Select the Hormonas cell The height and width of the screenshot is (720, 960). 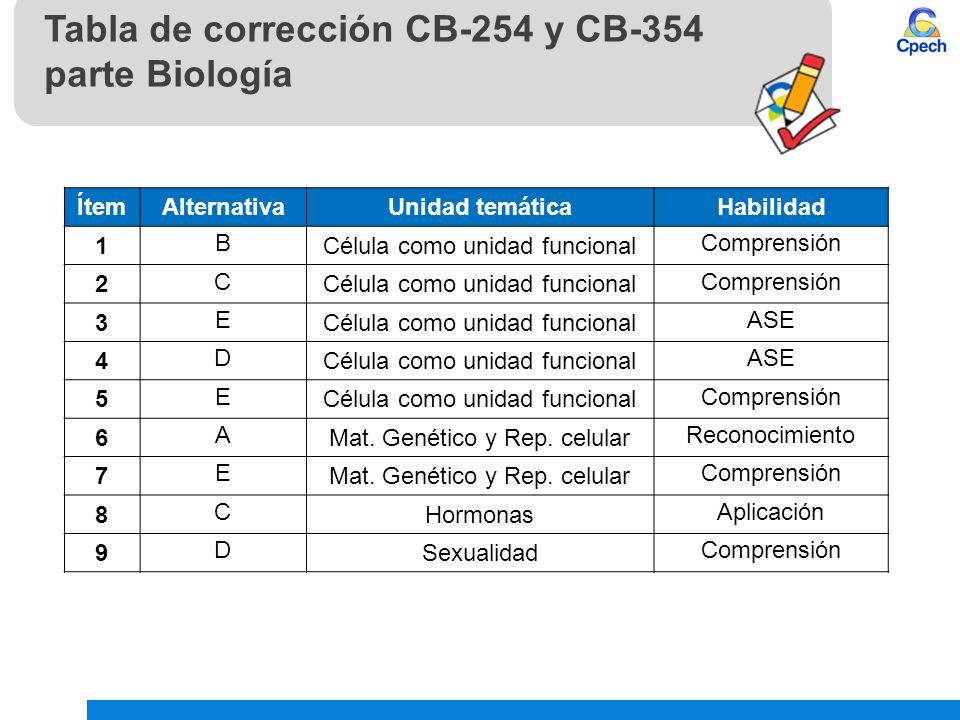(480, 514)
